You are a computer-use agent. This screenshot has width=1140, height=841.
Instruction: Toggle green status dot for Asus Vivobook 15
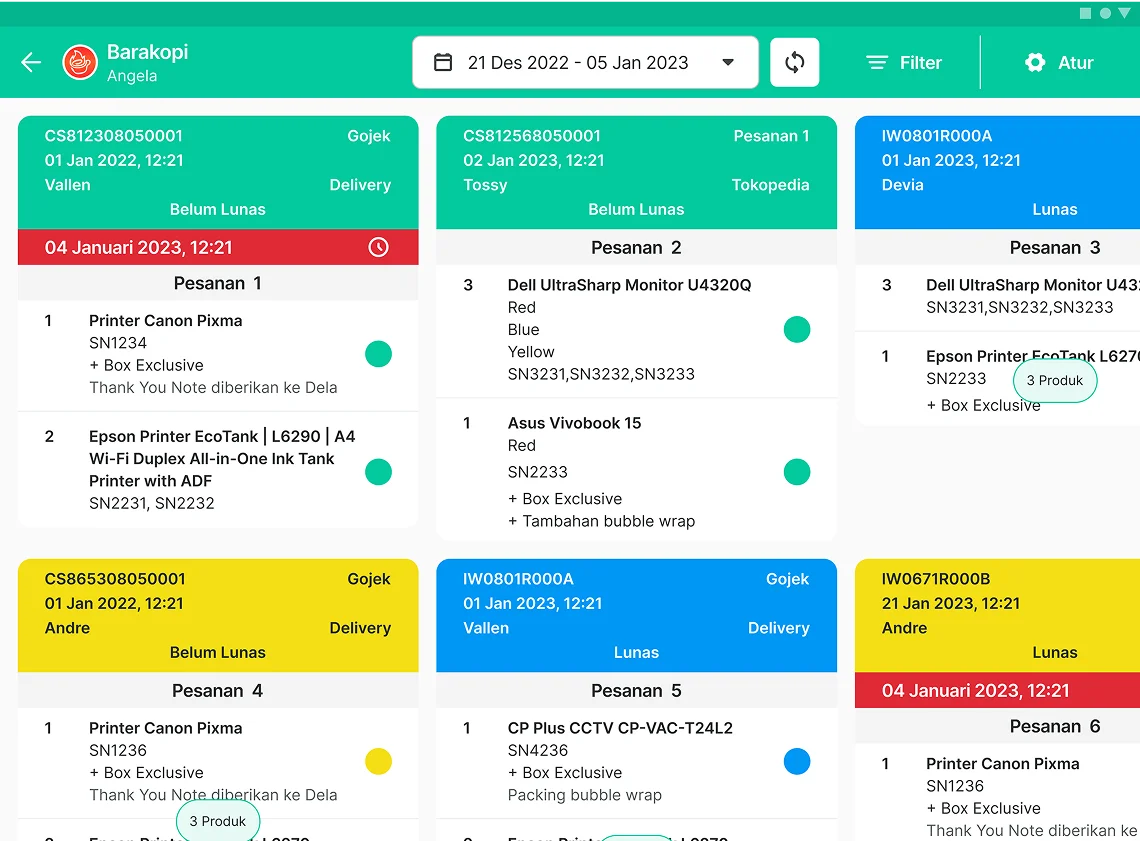pyautogui.click(x=797, y=472)
